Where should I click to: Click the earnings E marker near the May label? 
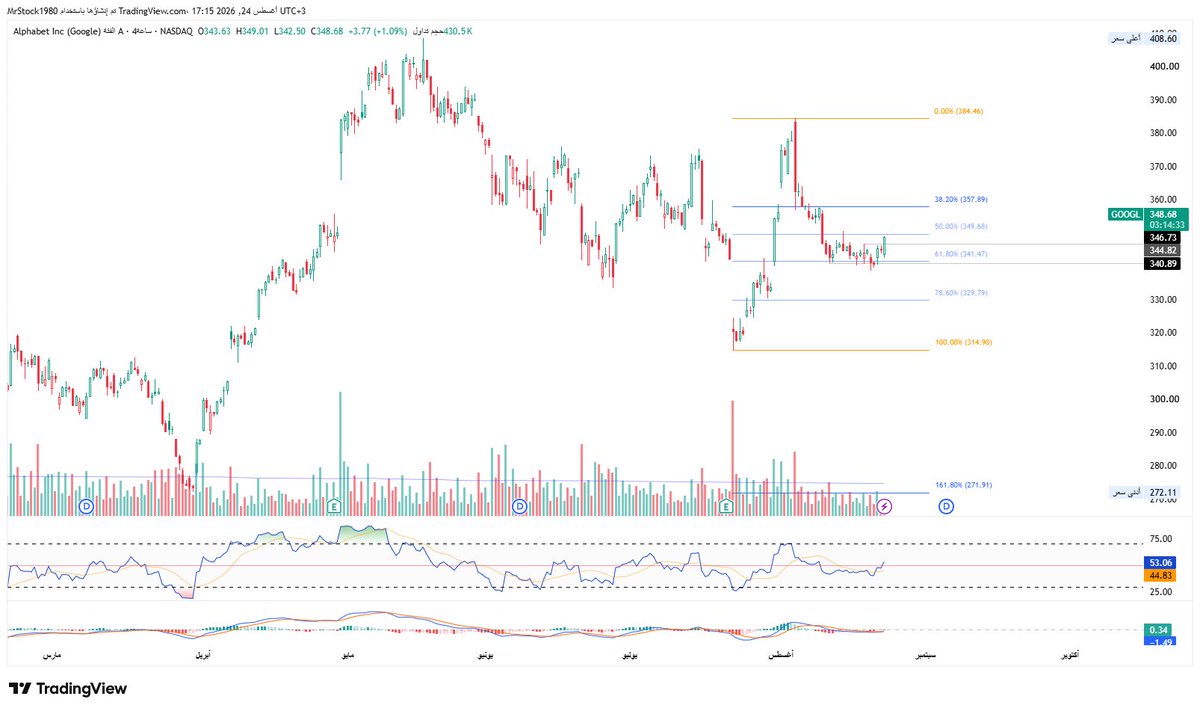click(x=334, y=507)
